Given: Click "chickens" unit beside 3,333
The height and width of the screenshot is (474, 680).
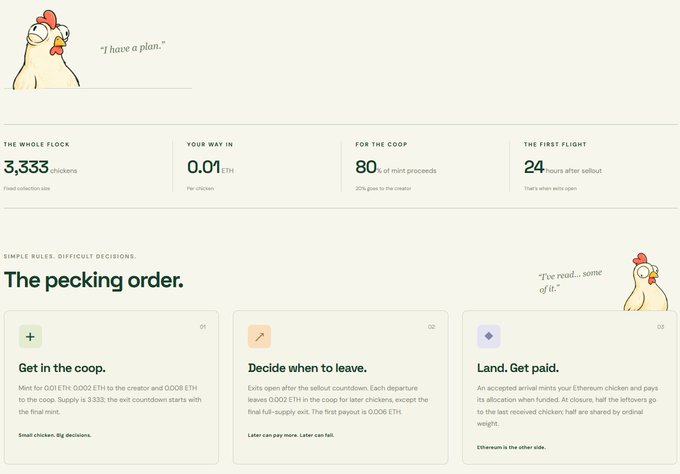Looking at the screenshot, I should pos(64,171).
